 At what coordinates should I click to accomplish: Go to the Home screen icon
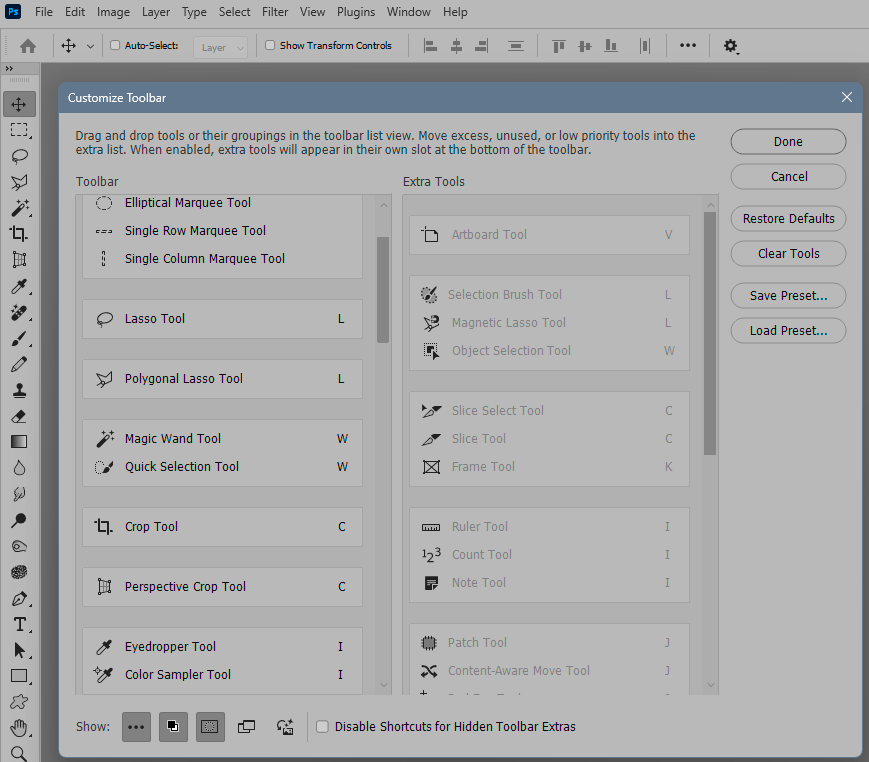(x=28, y=46)
